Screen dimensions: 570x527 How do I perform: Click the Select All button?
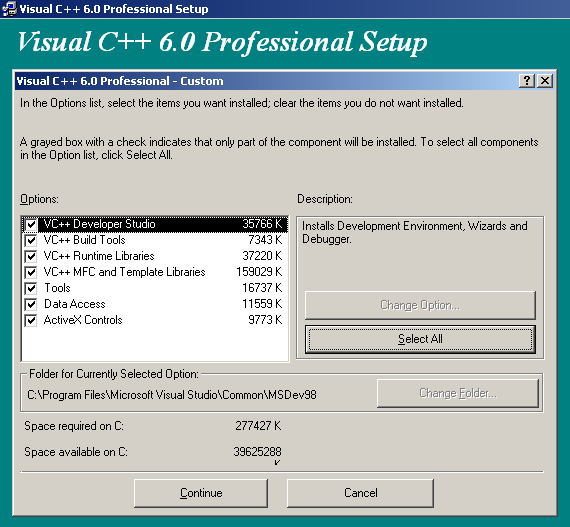[x=420, y=339]
